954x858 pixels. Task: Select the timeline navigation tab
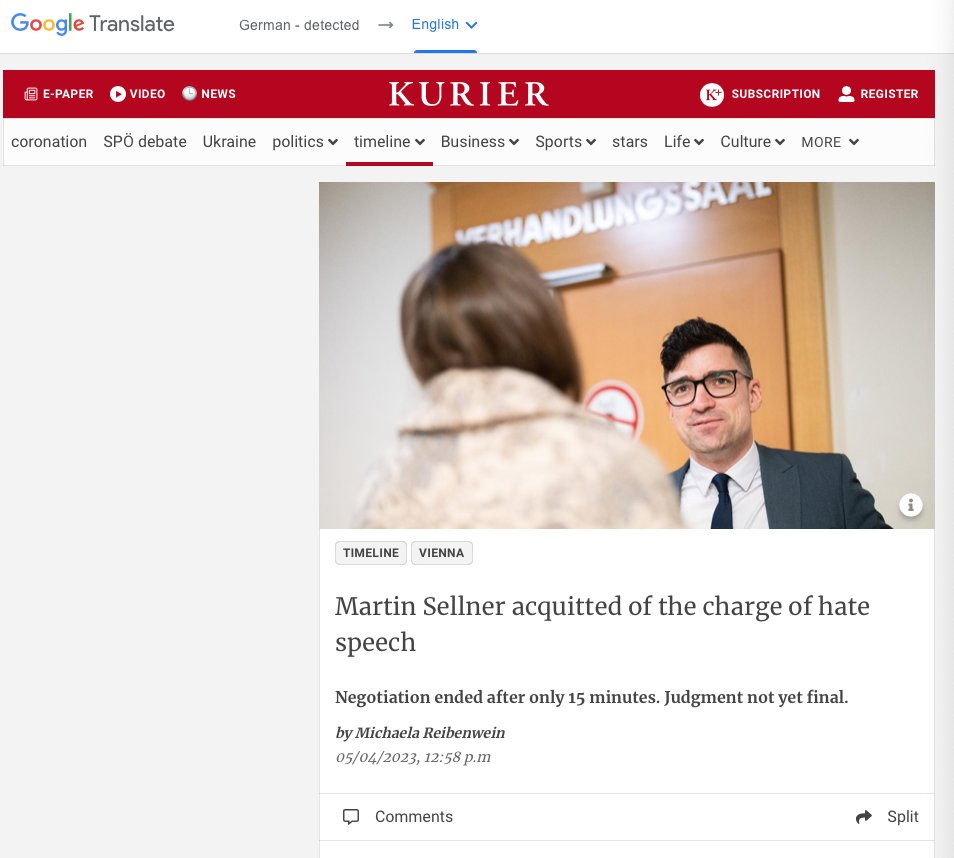389,142
